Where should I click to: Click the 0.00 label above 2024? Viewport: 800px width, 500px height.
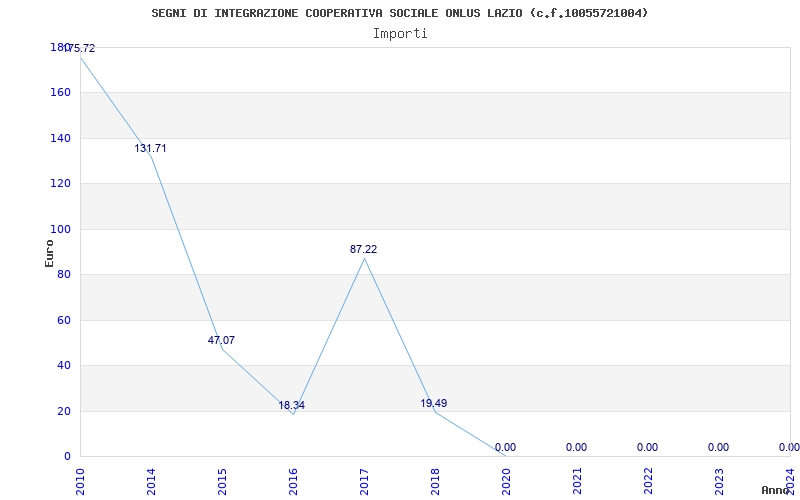click(x=789, y=447)
